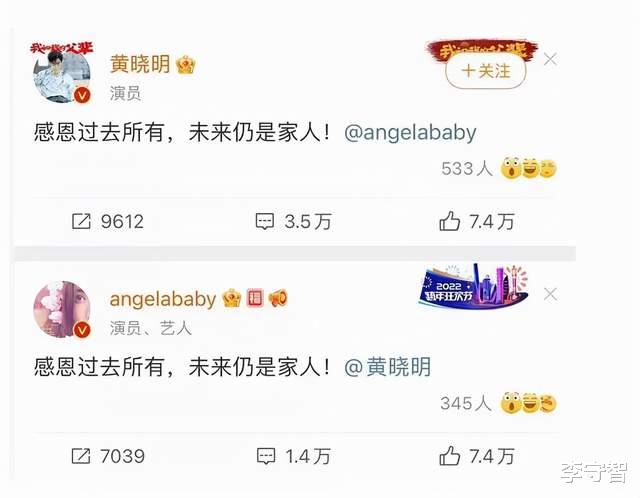Click the crown membership badge beside 黄晓明
The image size is (640, 498).
click(x=186, y=64)
